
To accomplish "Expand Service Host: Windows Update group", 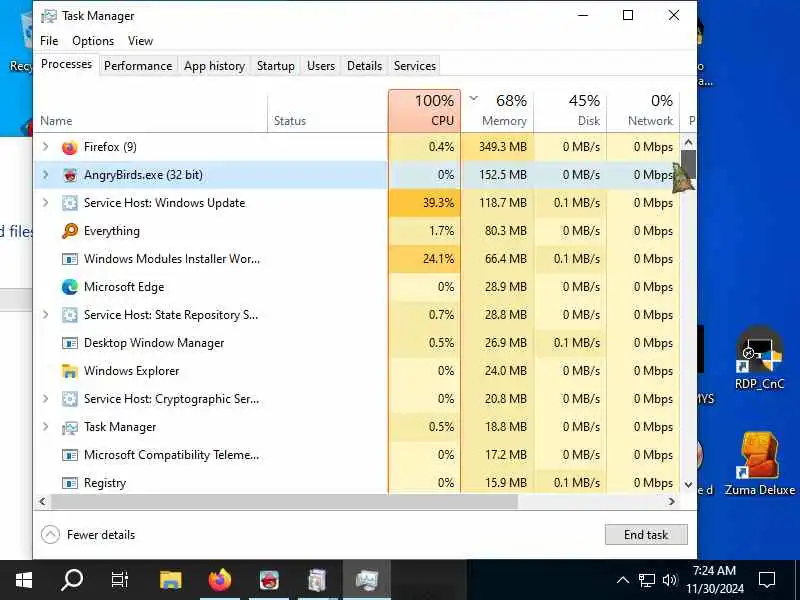I will coord(45,203).
